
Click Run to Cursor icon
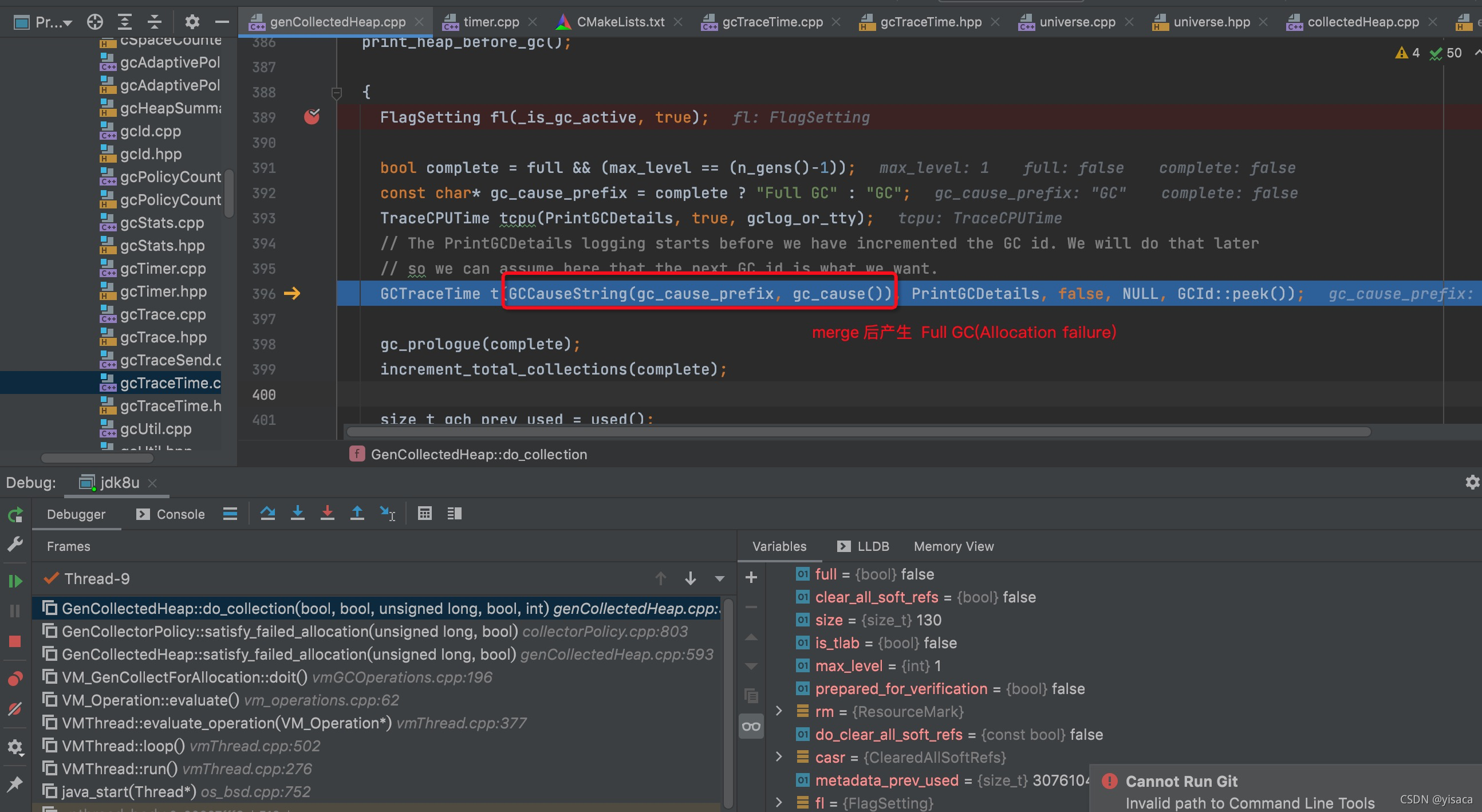(x=387, y=513)
